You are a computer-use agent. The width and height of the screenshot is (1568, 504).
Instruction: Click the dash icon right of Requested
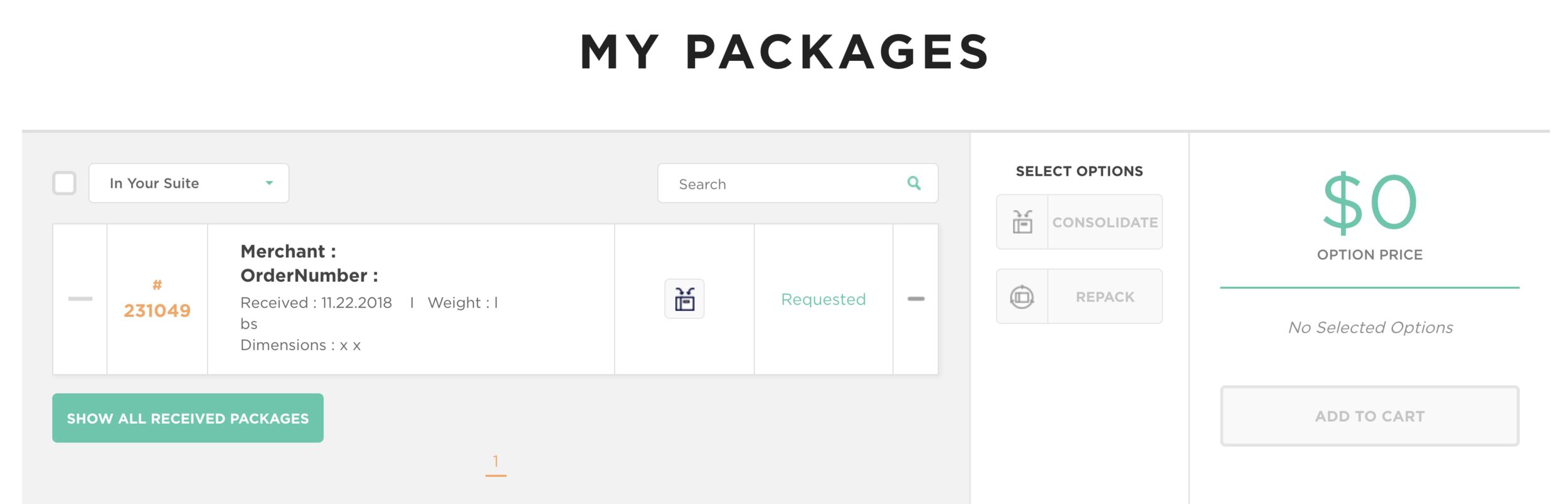click(916, 299)
